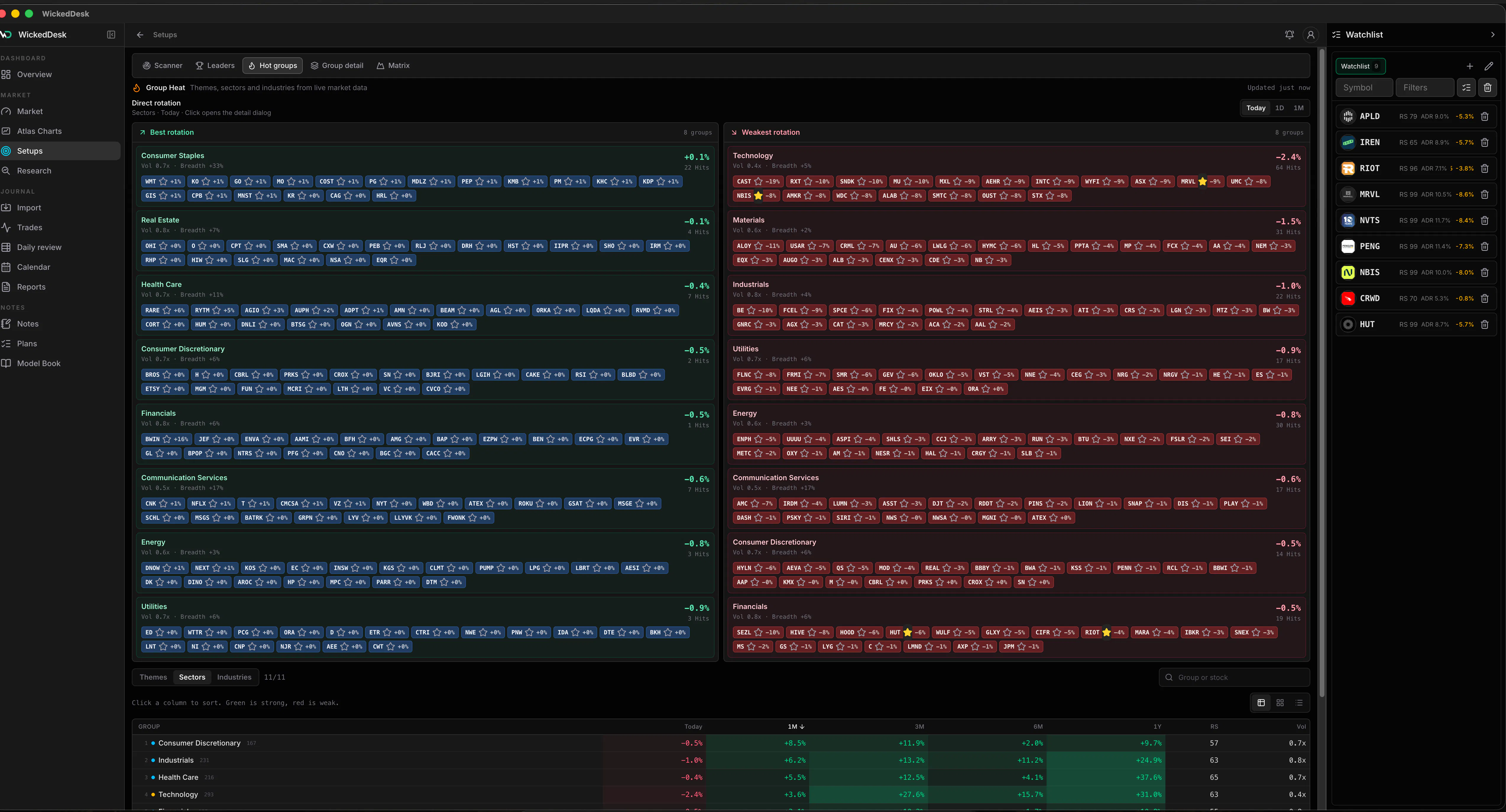
Task: Click the Filters field in the watchlist
Action: click(x=1425, y=88)
